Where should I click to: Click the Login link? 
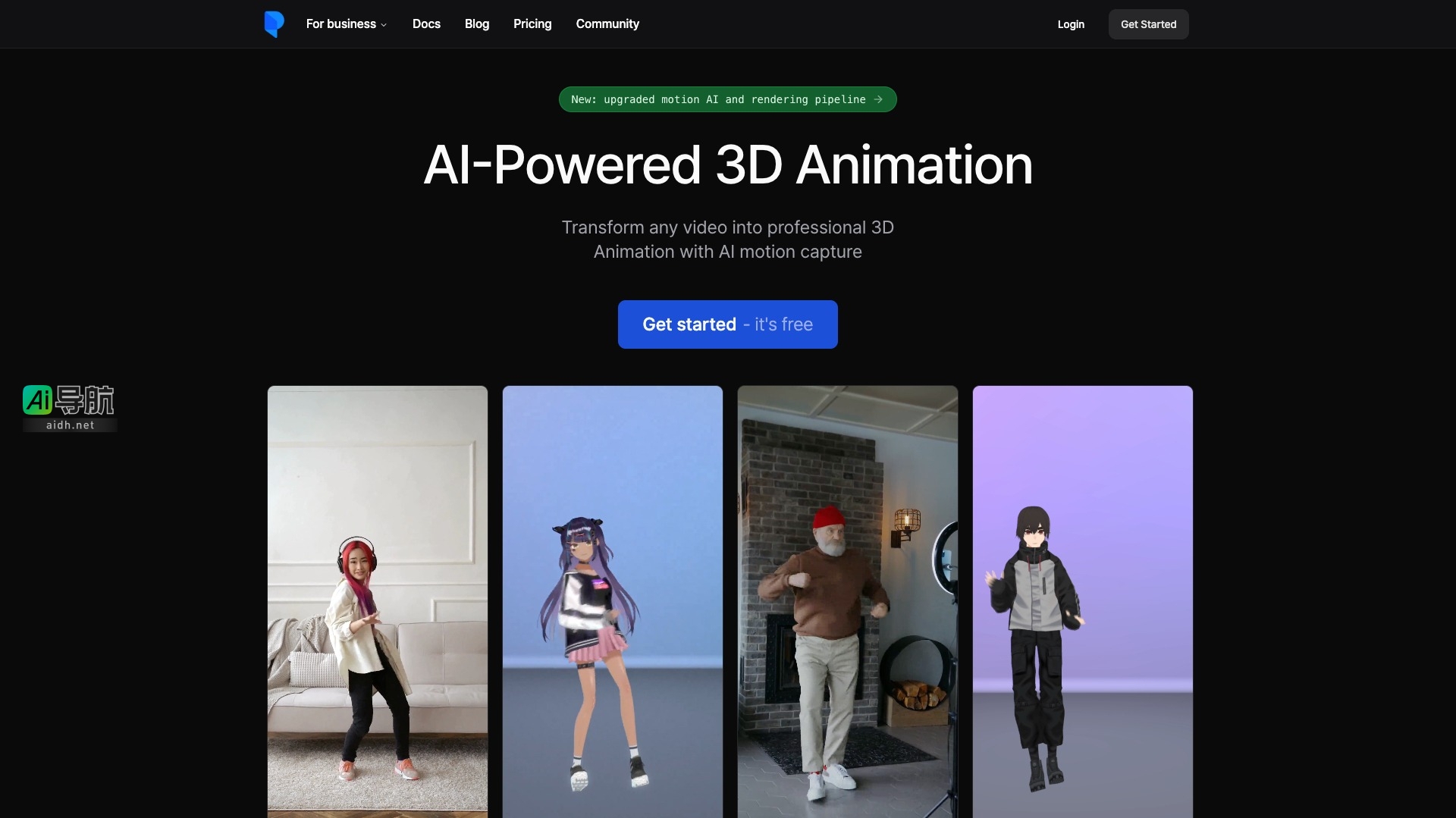click(1070, 24)
